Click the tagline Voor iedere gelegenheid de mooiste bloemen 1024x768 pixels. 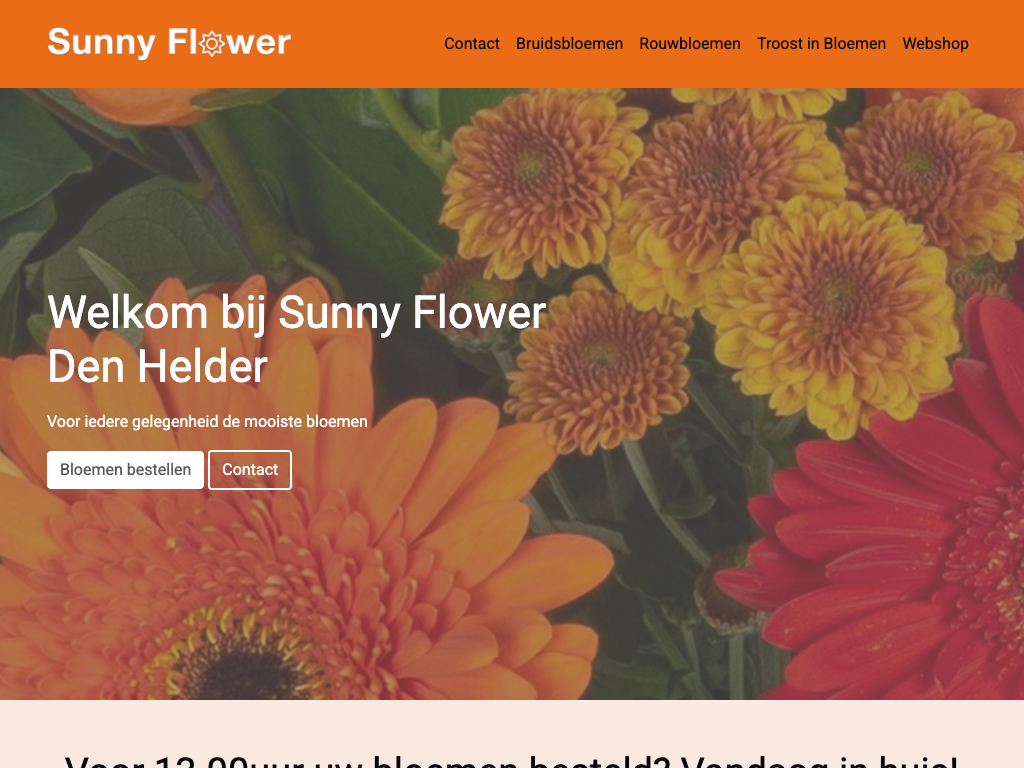(x=207, y=421)
